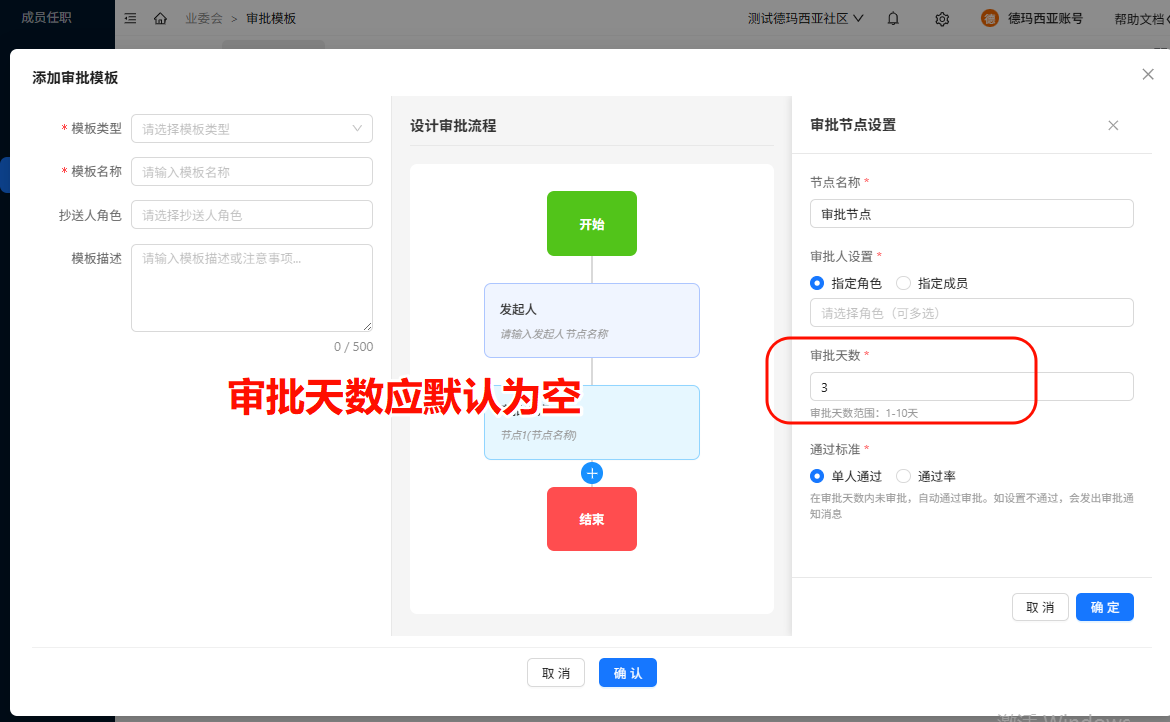Select the 指定角色 radio option
1170x722 pixels.
click(817, 283)
